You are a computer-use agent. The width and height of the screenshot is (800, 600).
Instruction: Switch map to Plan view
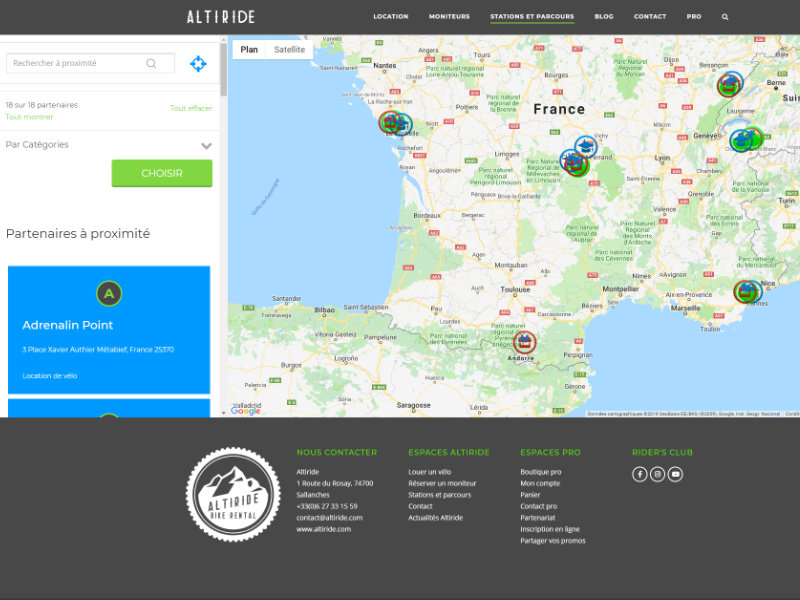pos(249,49)
